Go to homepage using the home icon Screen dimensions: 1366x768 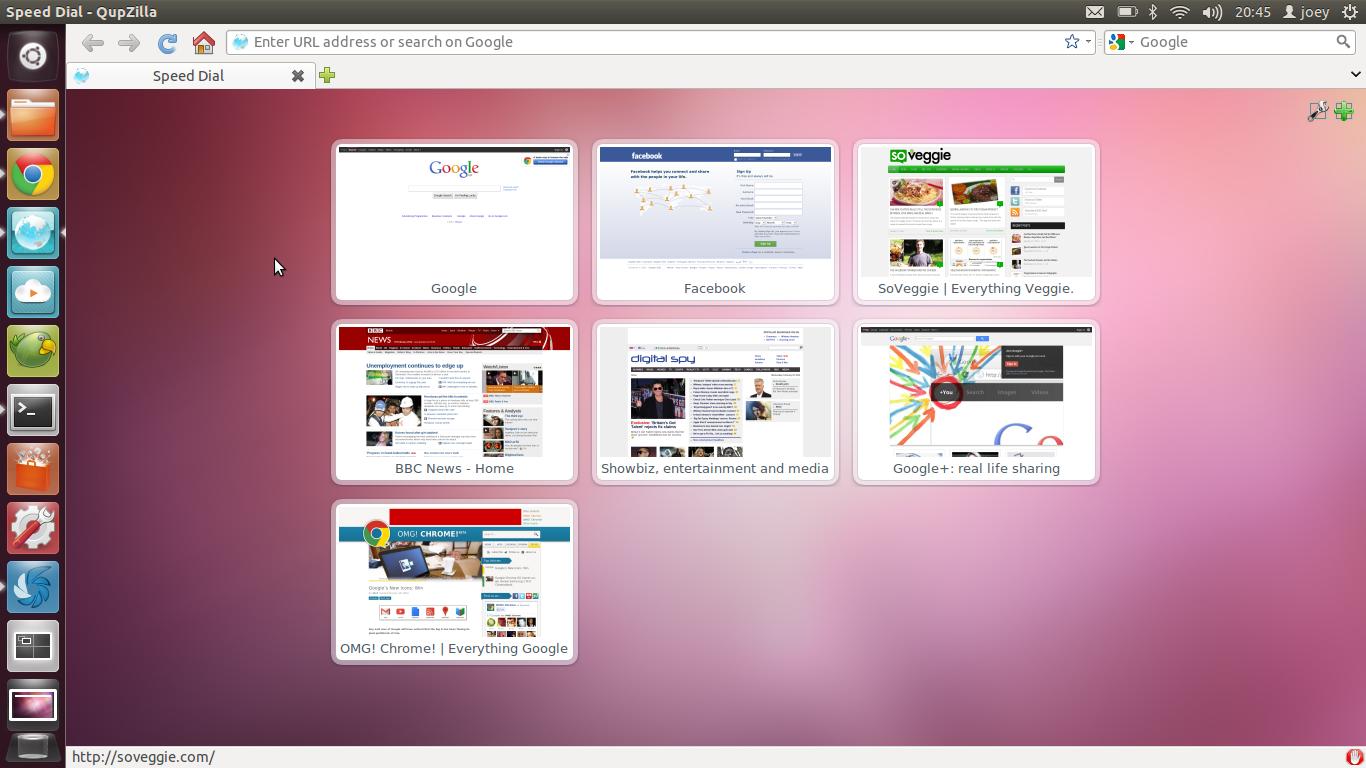pyautogui.click(x=203, y=42)
